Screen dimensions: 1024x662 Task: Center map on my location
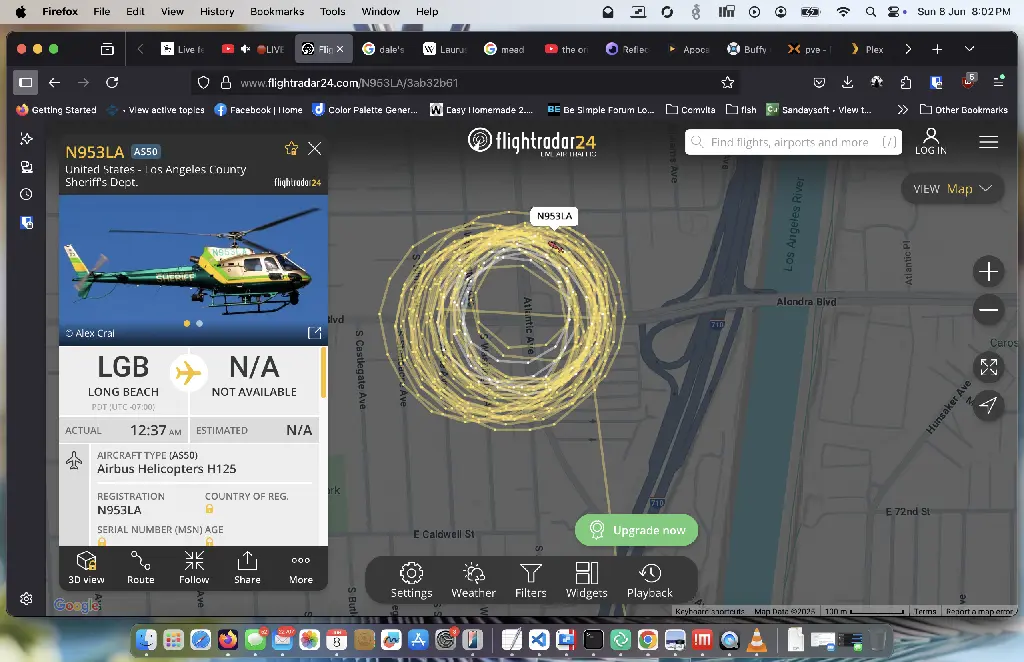pyautogui.click(x=988, y=405)
